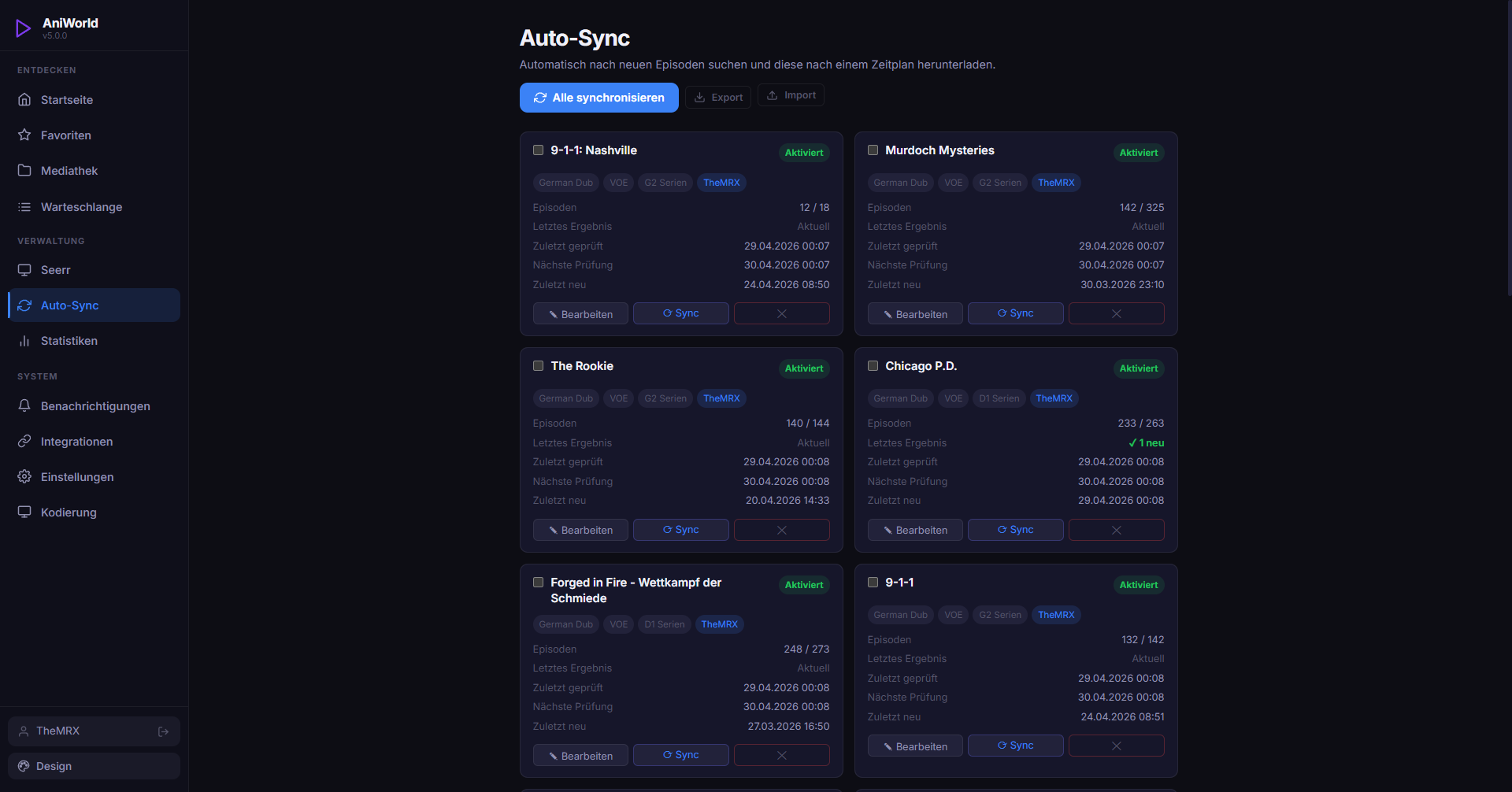Viewport: 1512px width, 792px height.
Task: Open Mediathek via the folder icon
Action: 24,171
